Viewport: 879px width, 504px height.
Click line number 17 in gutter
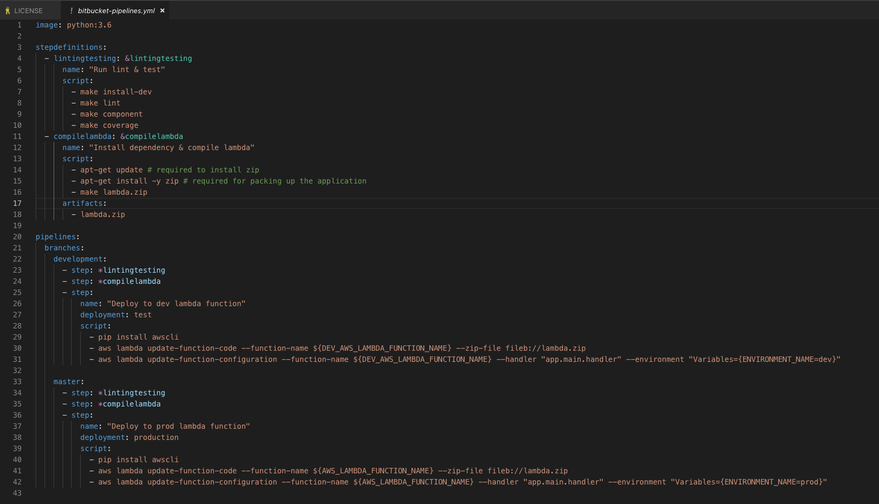point(17,204)
